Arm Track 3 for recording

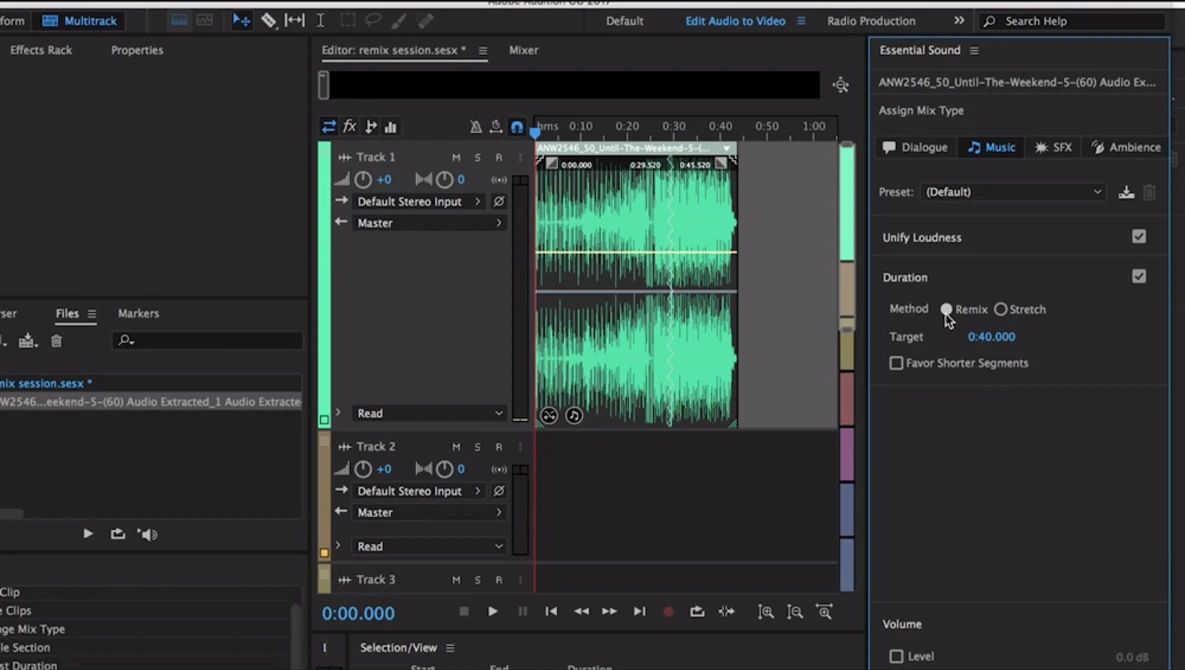coord(499,580)
